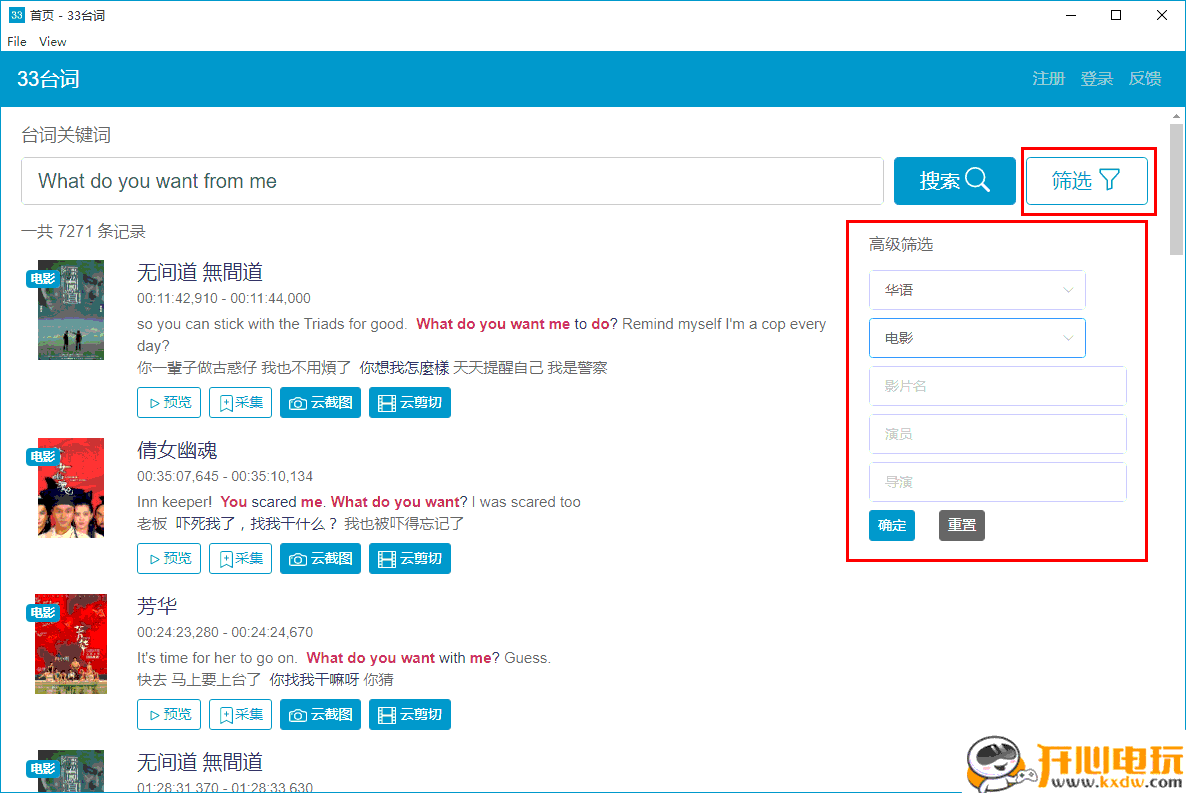Click the 影片名 movie name field

point(997,386)
